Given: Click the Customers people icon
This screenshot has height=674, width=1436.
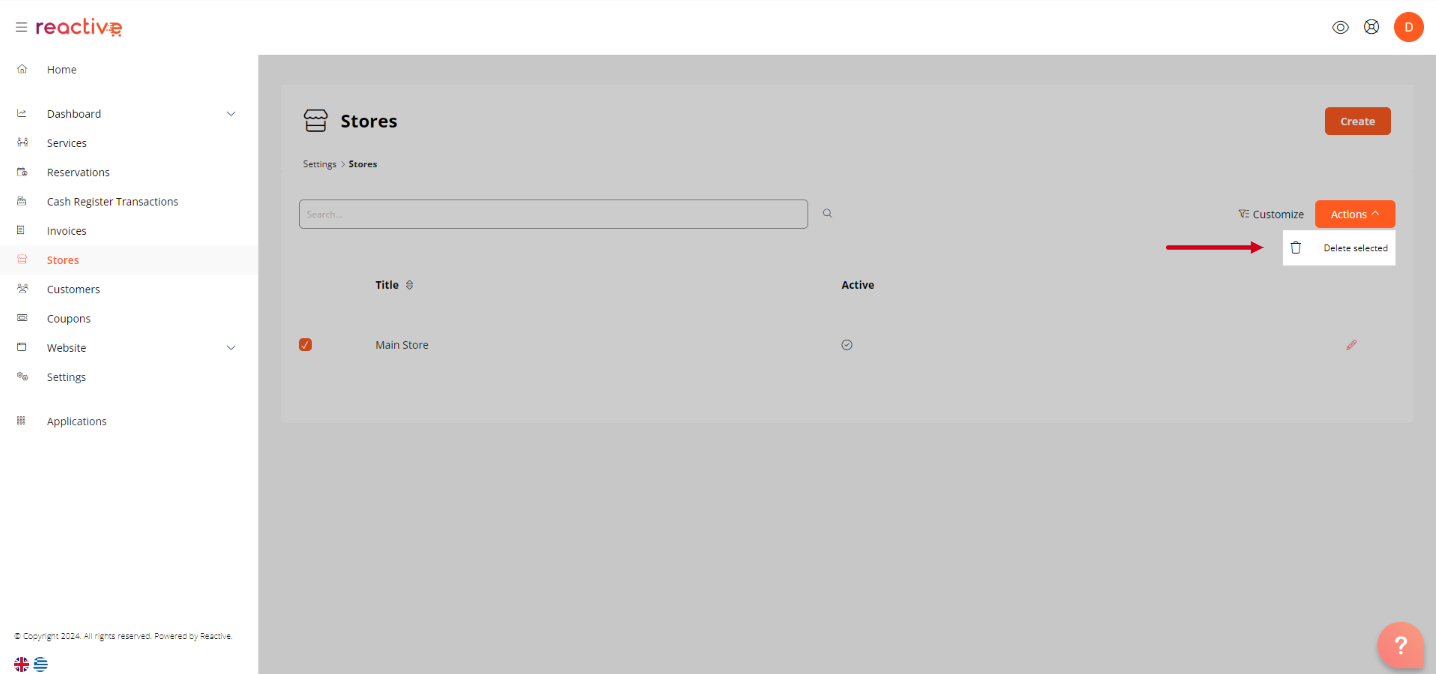Looking at the screenshot, I should [22, 288].
